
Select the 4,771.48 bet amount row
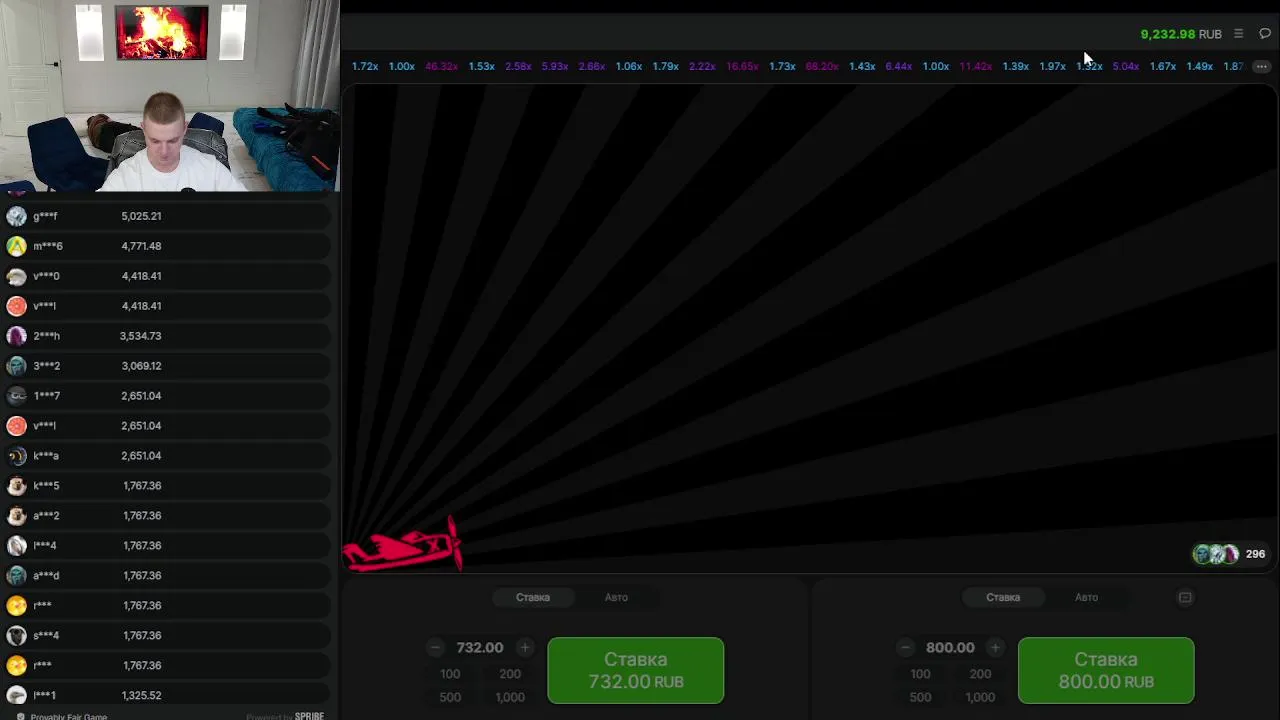point(166,246)
